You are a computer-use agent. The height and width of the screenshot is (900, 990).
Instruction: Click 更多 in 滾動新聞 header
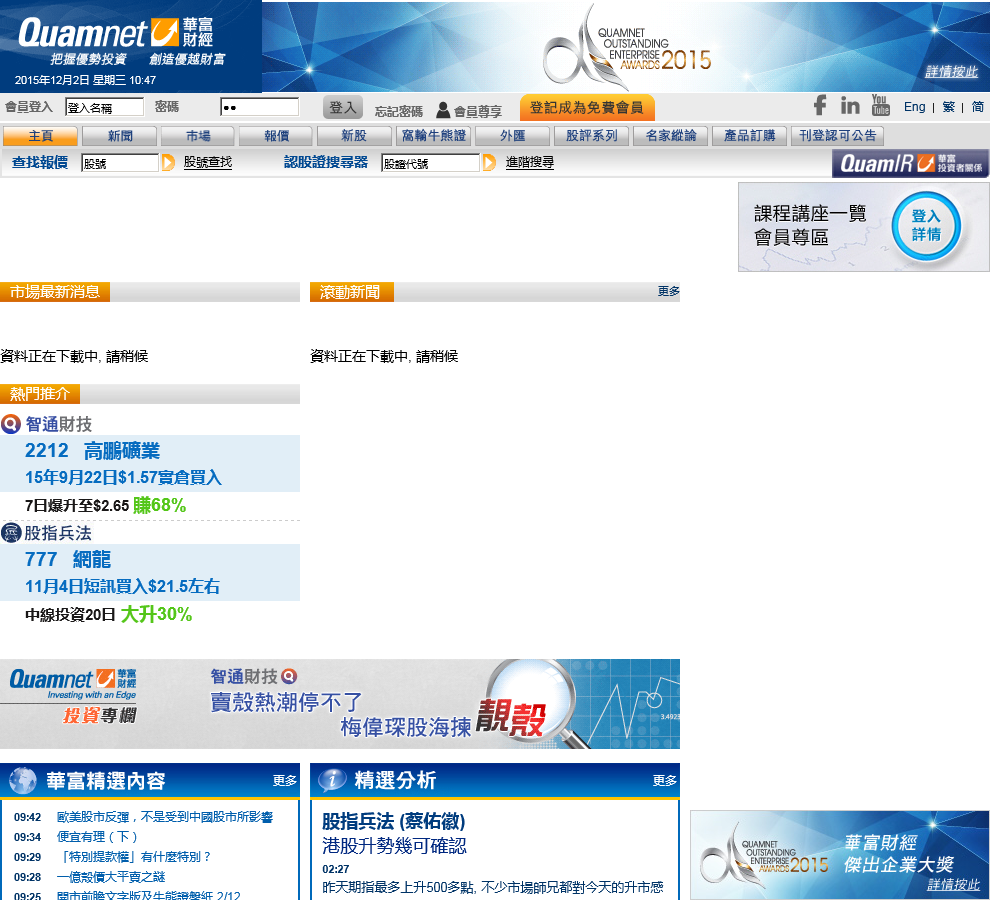(668, 291)
